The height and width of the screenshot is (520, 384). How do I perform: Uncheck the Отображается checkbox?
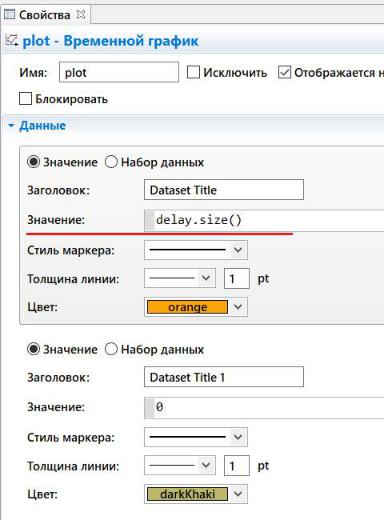pos(284,72)
